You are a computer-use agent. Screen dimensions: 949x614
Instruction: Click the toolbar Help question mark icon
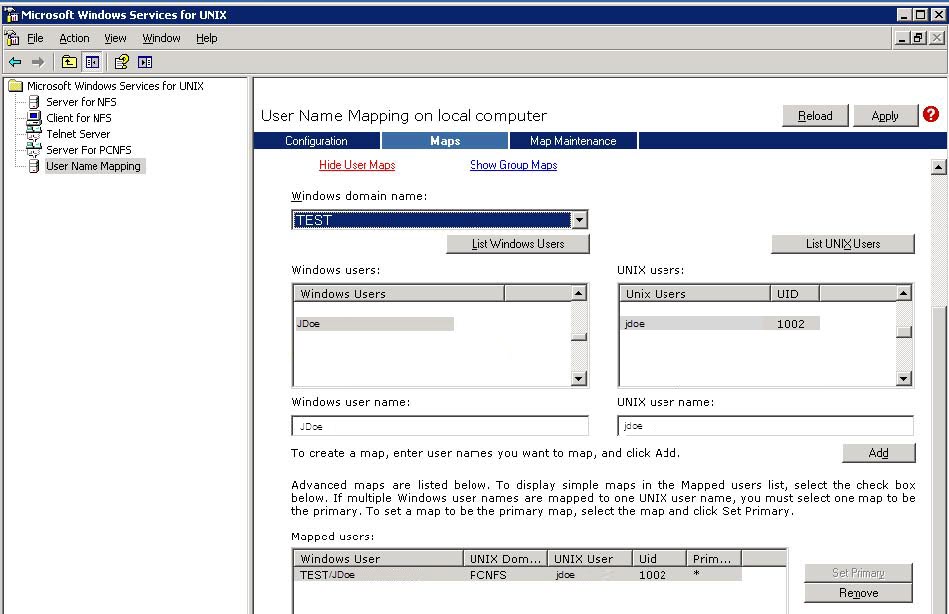[122, 62]
